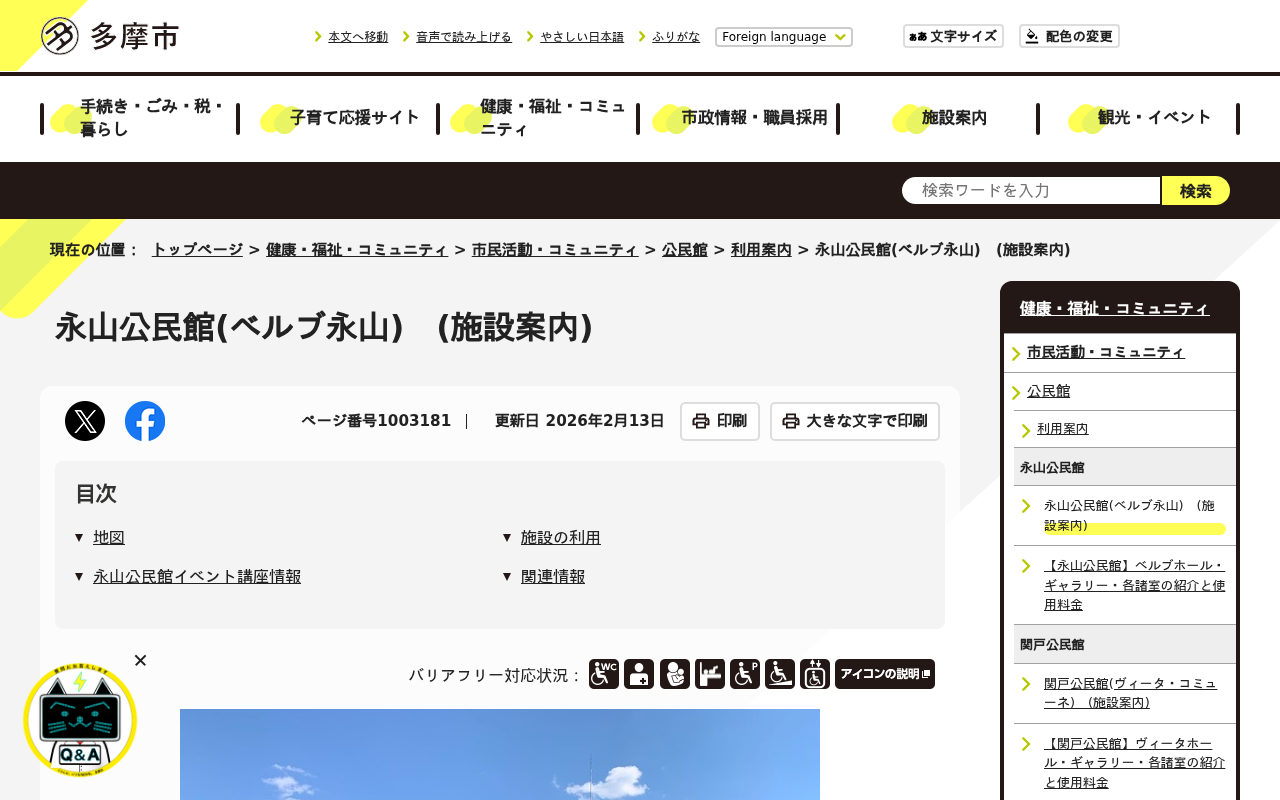
Task: Click the accessible parking icon
Action: 745,674
